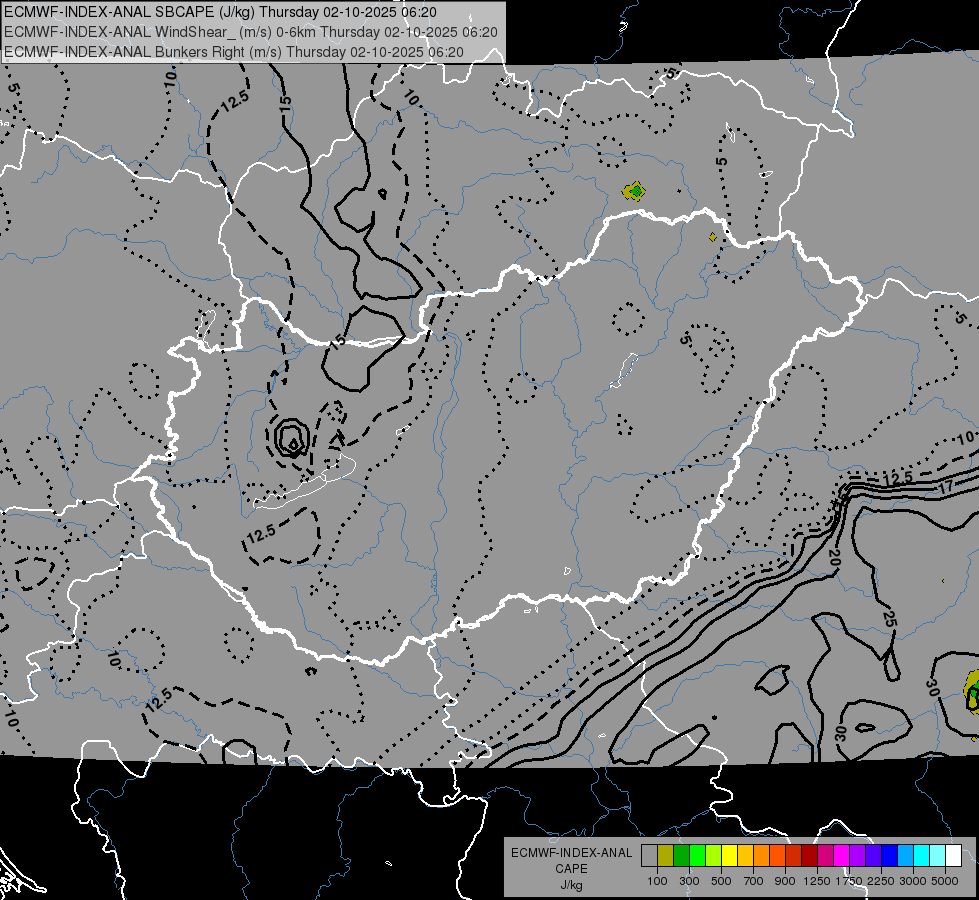Click the green CAPE patch in the north
Image resolution: width=979 pixels, height=900 pixels.
pyautogui.click(x=634, y=190)
